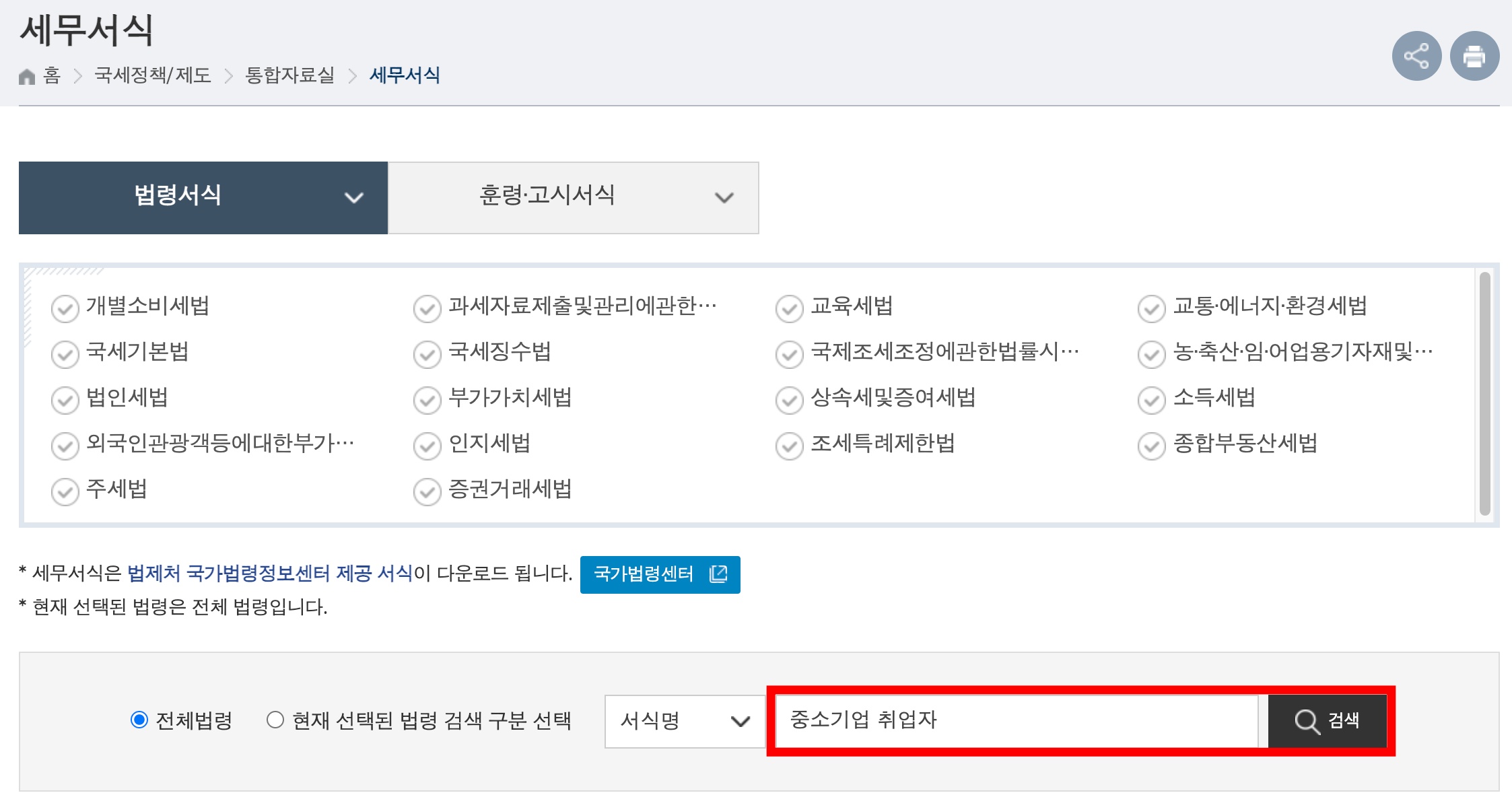Screen dimensions: 1512x793
Task: Open 통합자료실 breadcrumb item
Action: [x=290, y=75]
